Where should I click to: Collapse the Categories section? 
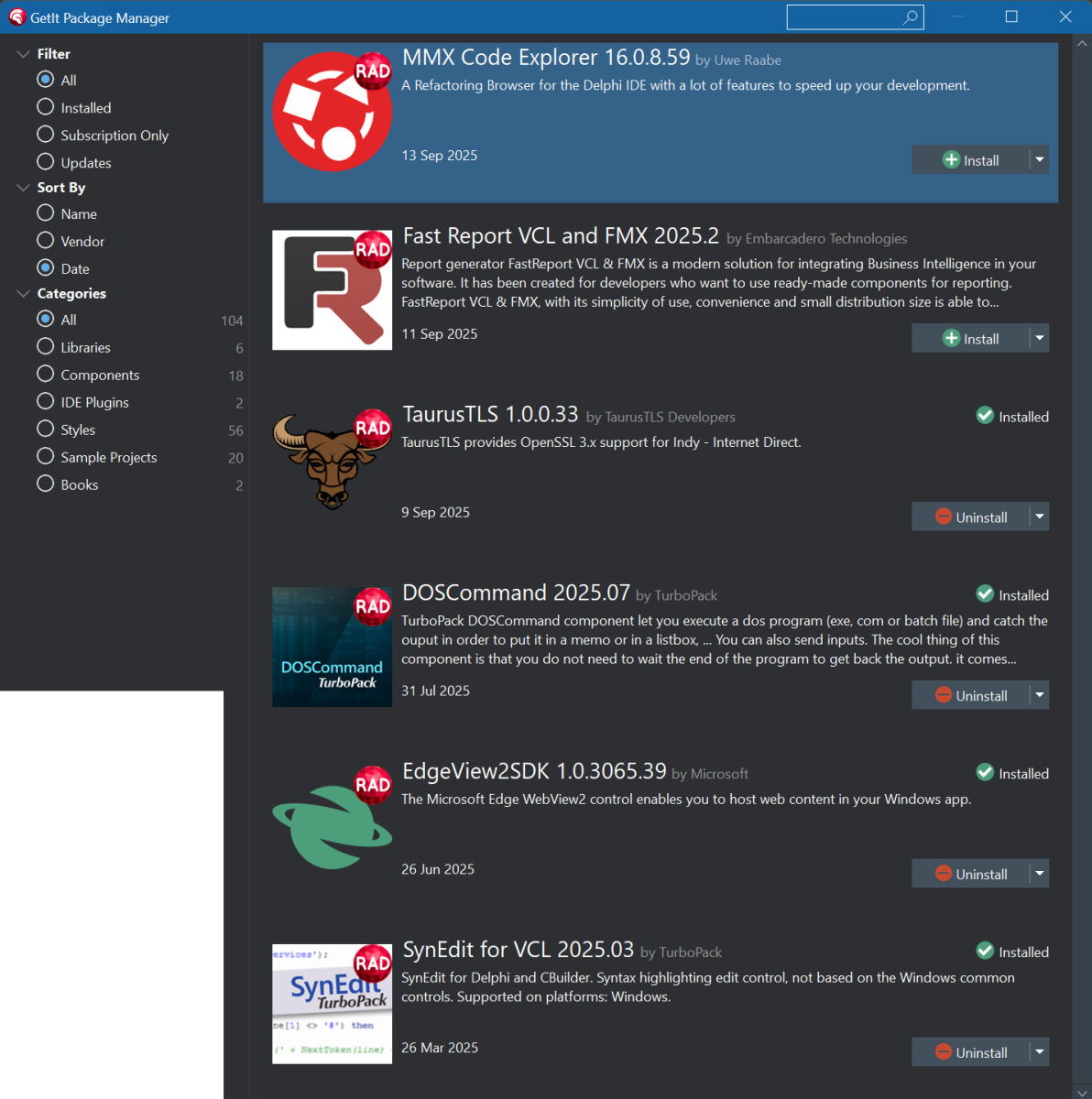(23, 294)
